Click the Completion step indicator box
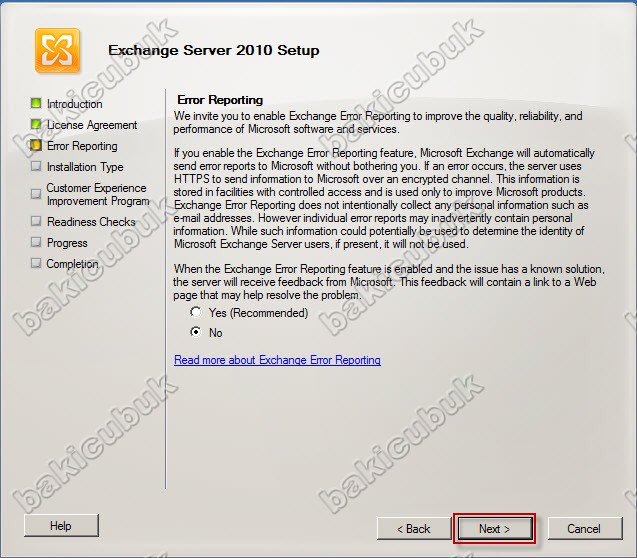Image resolution: width=637 pixels, height=558 pixels. tap(36, 263)
